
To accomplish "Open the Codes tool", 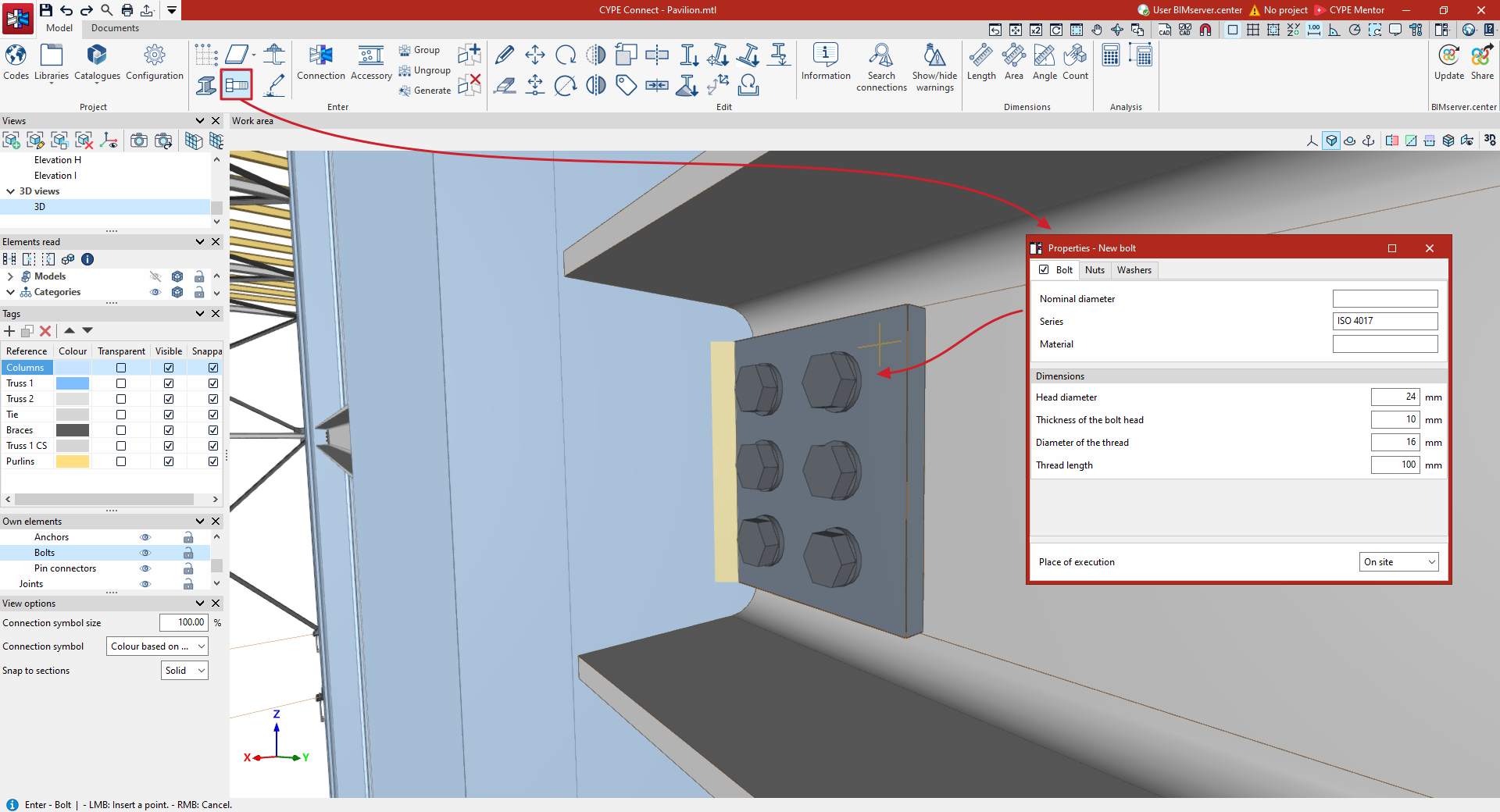I will [16, 62].
